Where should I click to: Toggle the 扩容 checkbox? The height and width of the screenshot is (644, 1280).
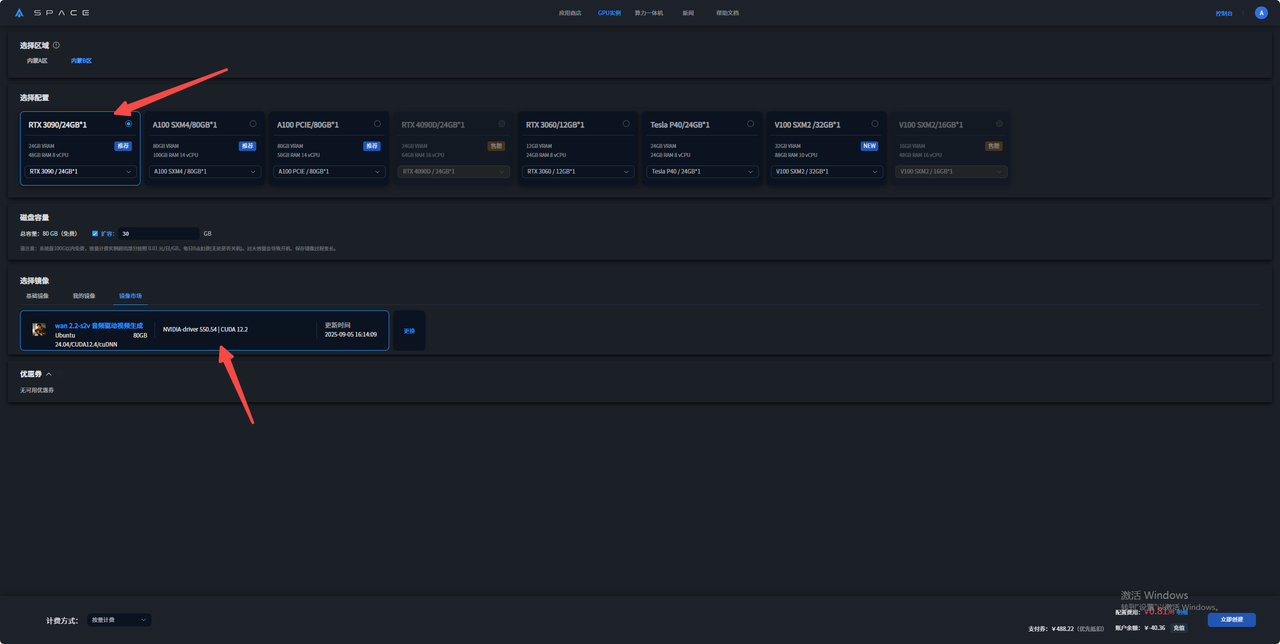pos(95,233)
